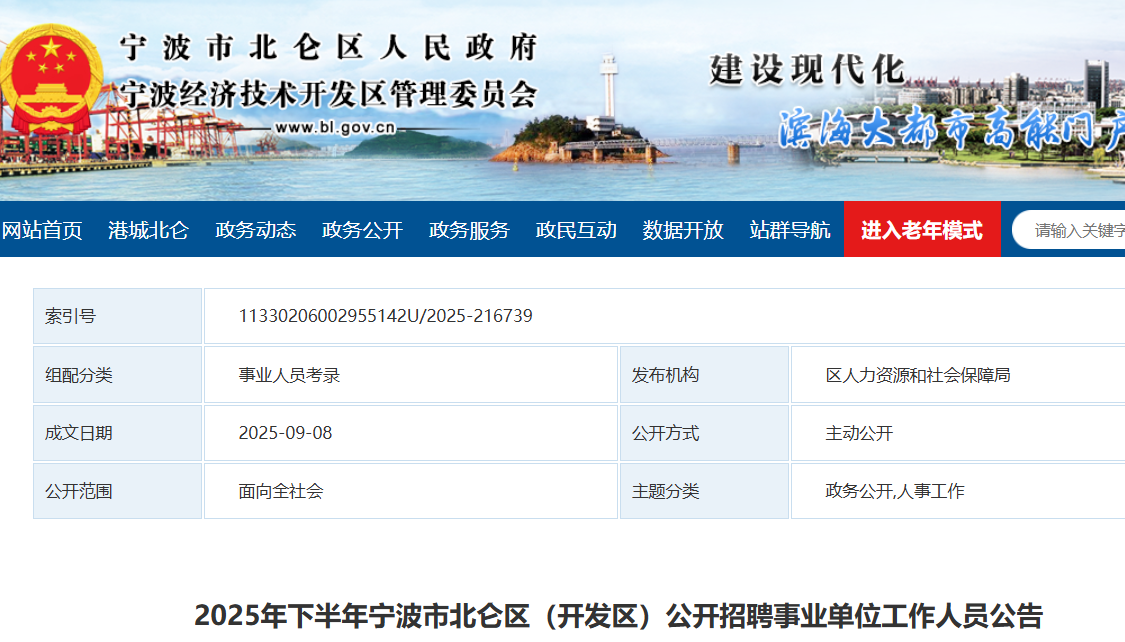This screenshot has height=642, width=1125.
Task: Open the 数据开放 menu item
Action: click(x=683, y=230)
